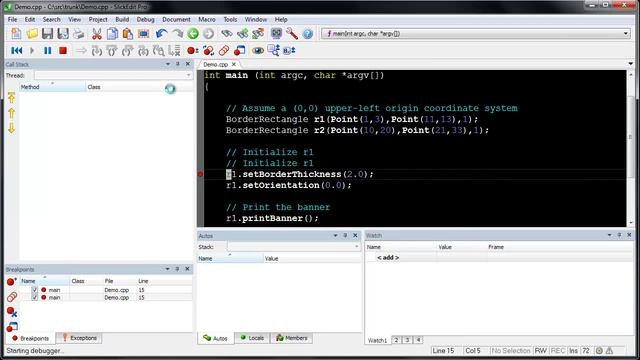Click the Step Over debug icon
The image size is (640, 360).
112,51
